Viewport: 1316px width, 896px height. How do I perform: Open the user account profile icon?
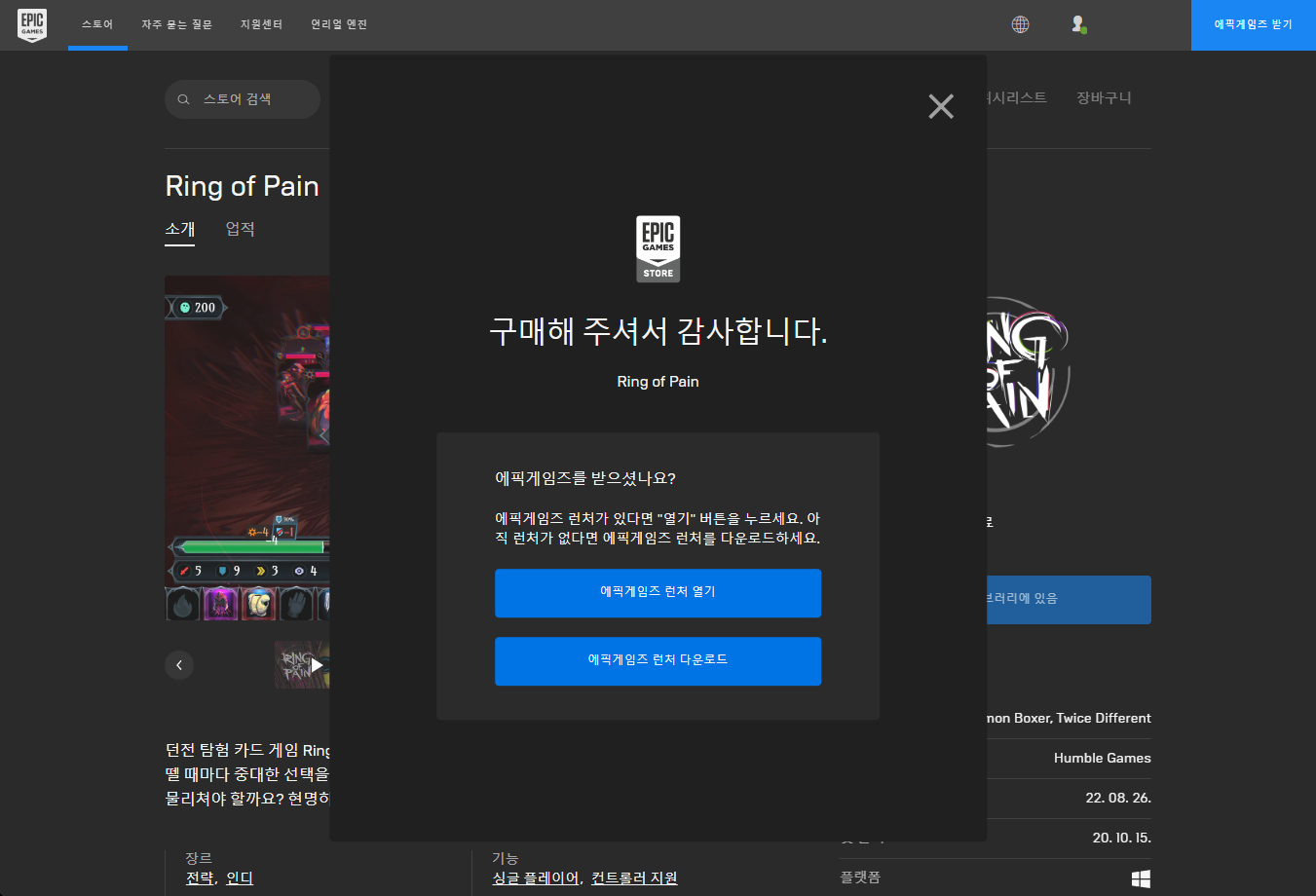pos(1078,24)
